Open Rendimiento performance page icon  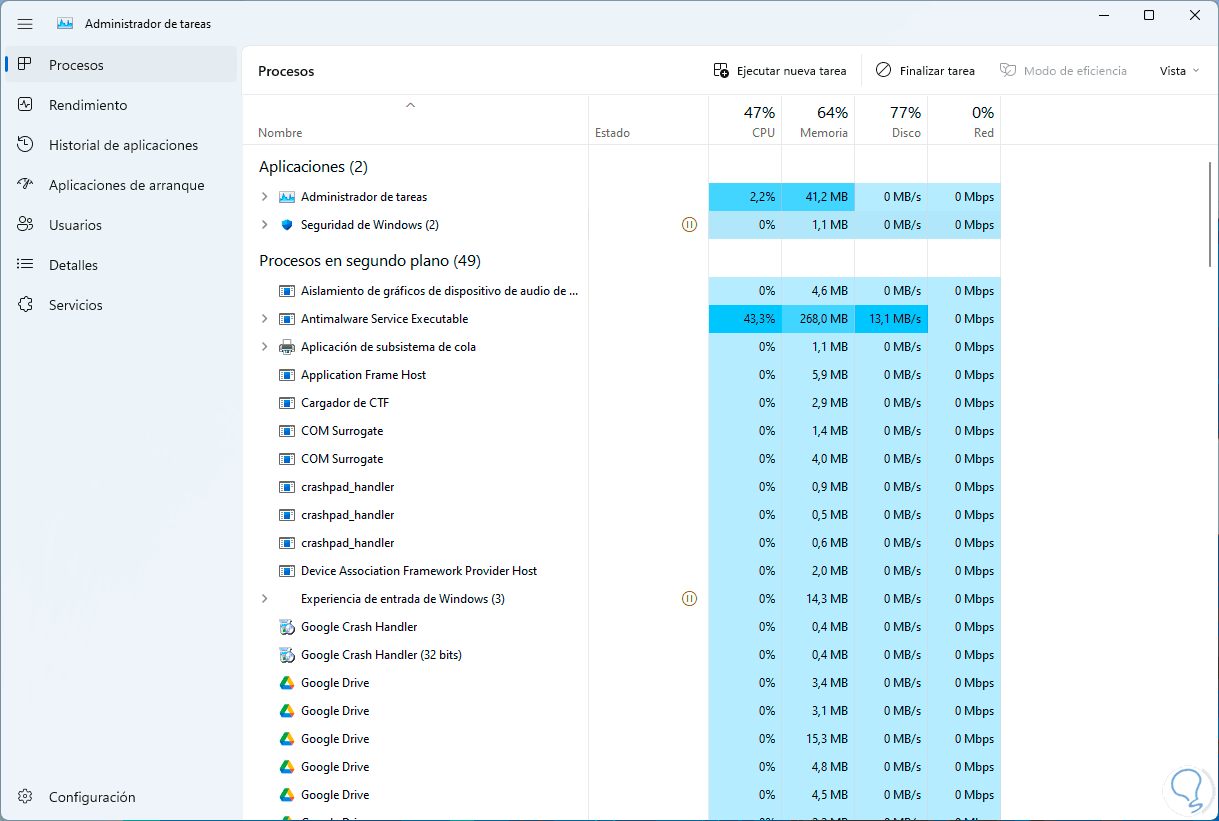[26, 105]
